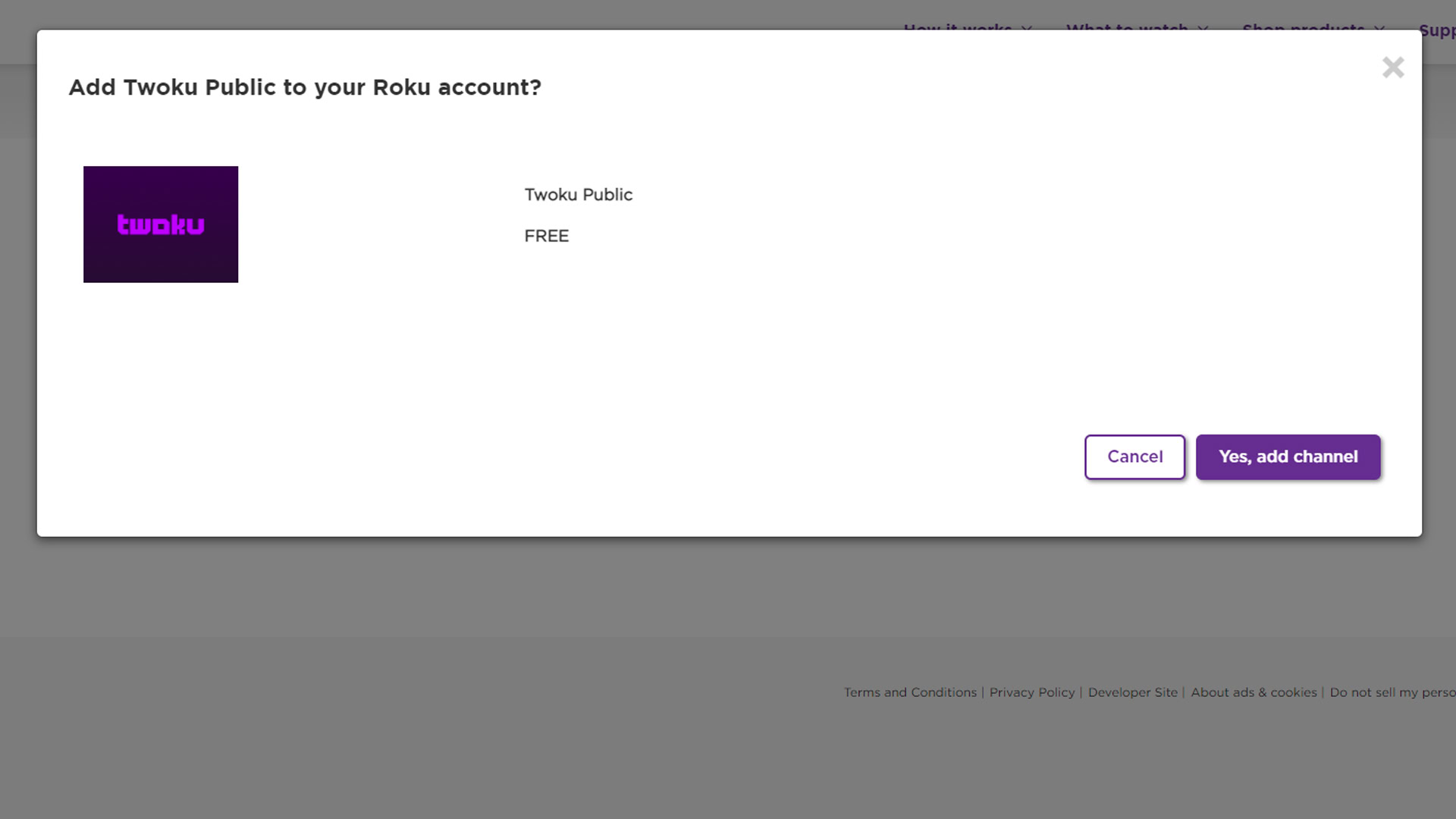The width and height of the screenshot is (1456, 819).
Task: Expand the What to watch dropdown
Action: pyautogui.click(x=1204, y=30)
